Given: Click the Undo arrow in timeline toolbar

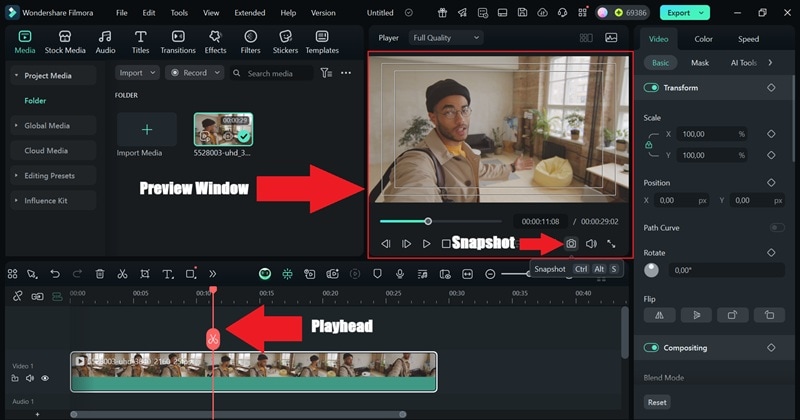Looking at the screenshot, I should tap(55, 274).
